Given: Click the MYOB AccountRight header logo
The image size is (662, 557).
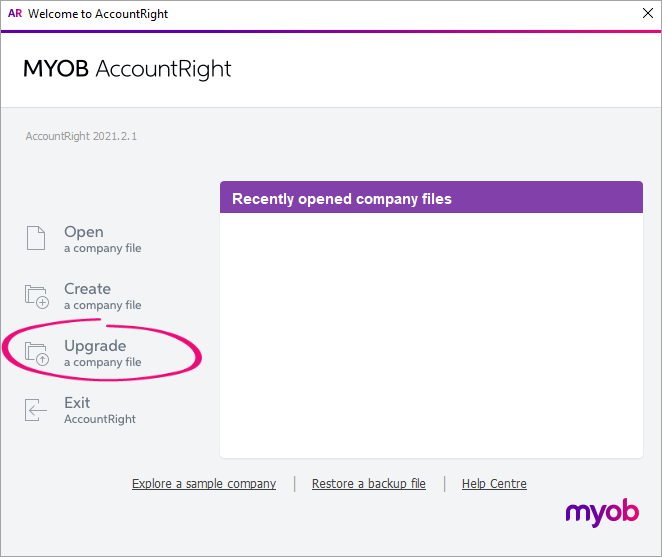Looking at the screenshot, I should [x=128, y=69].
